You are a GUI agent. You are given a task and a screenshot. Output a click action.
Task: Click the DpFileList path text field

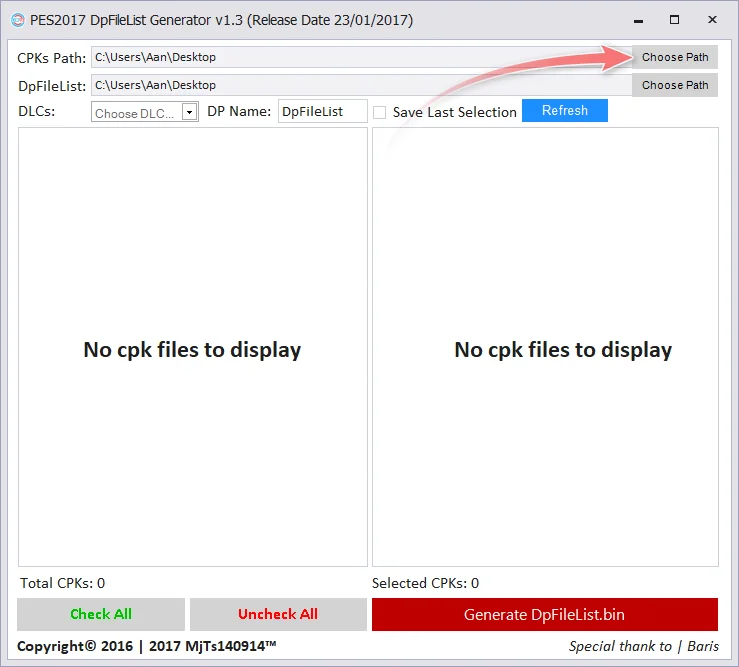(x=361, y=85)
